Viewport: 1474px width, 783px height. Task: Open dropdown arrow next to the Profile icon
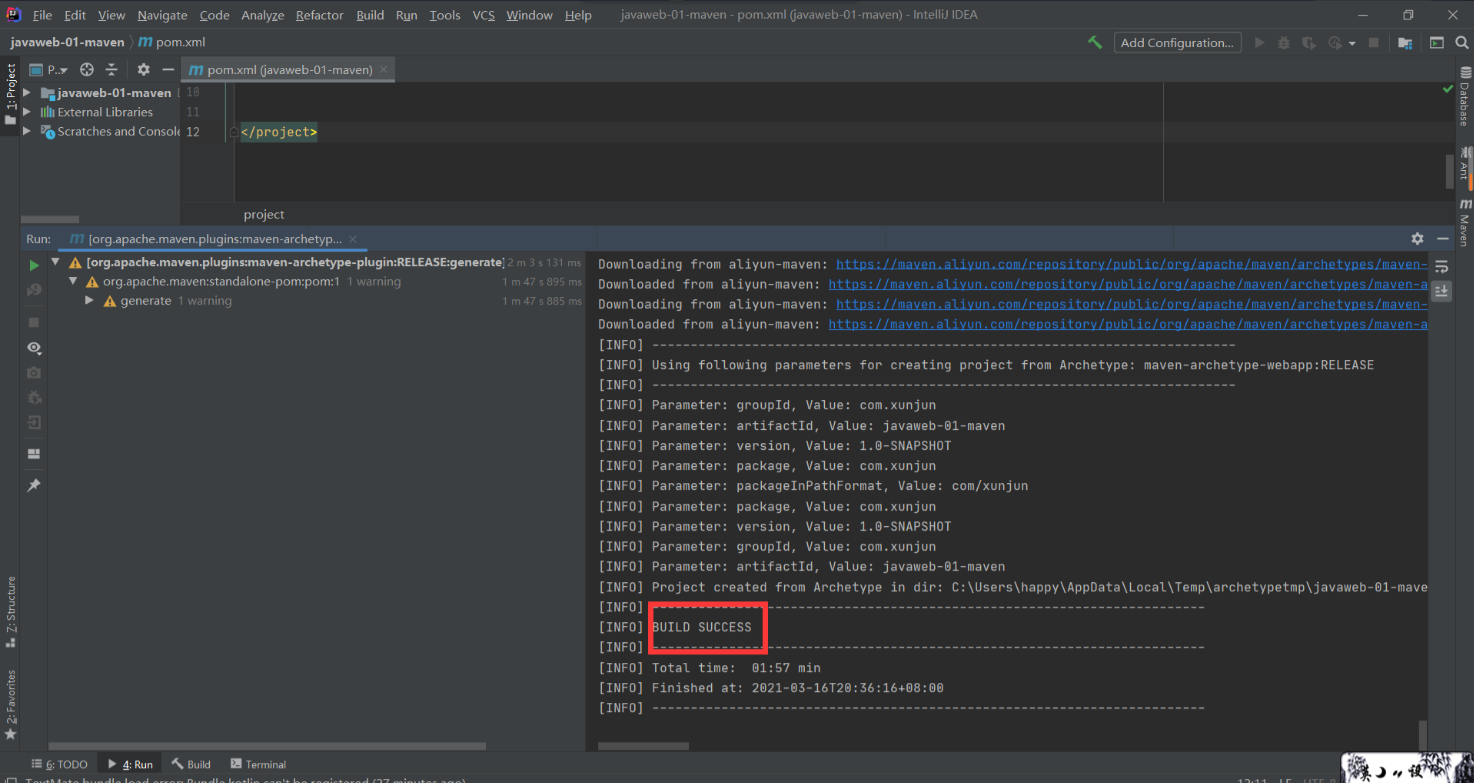[x=1352, y=43]
